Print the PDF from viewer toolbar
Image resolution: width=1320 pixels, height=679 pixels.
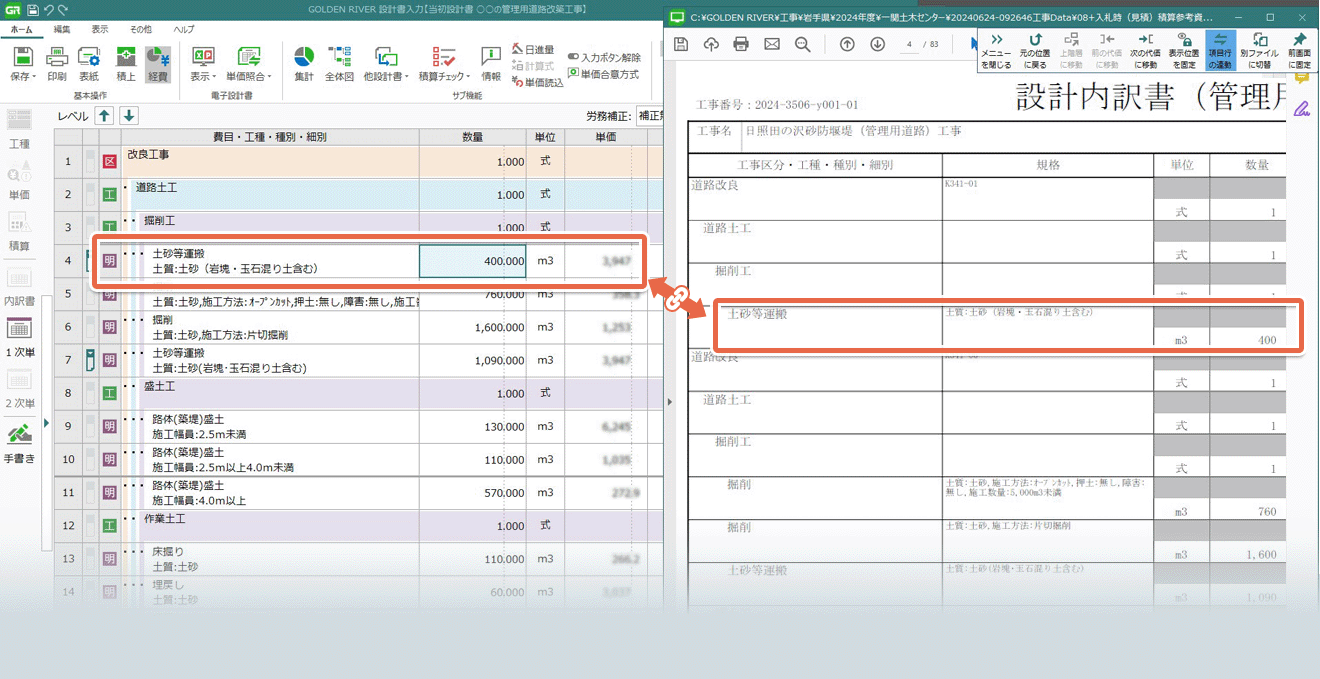point(741,44)
